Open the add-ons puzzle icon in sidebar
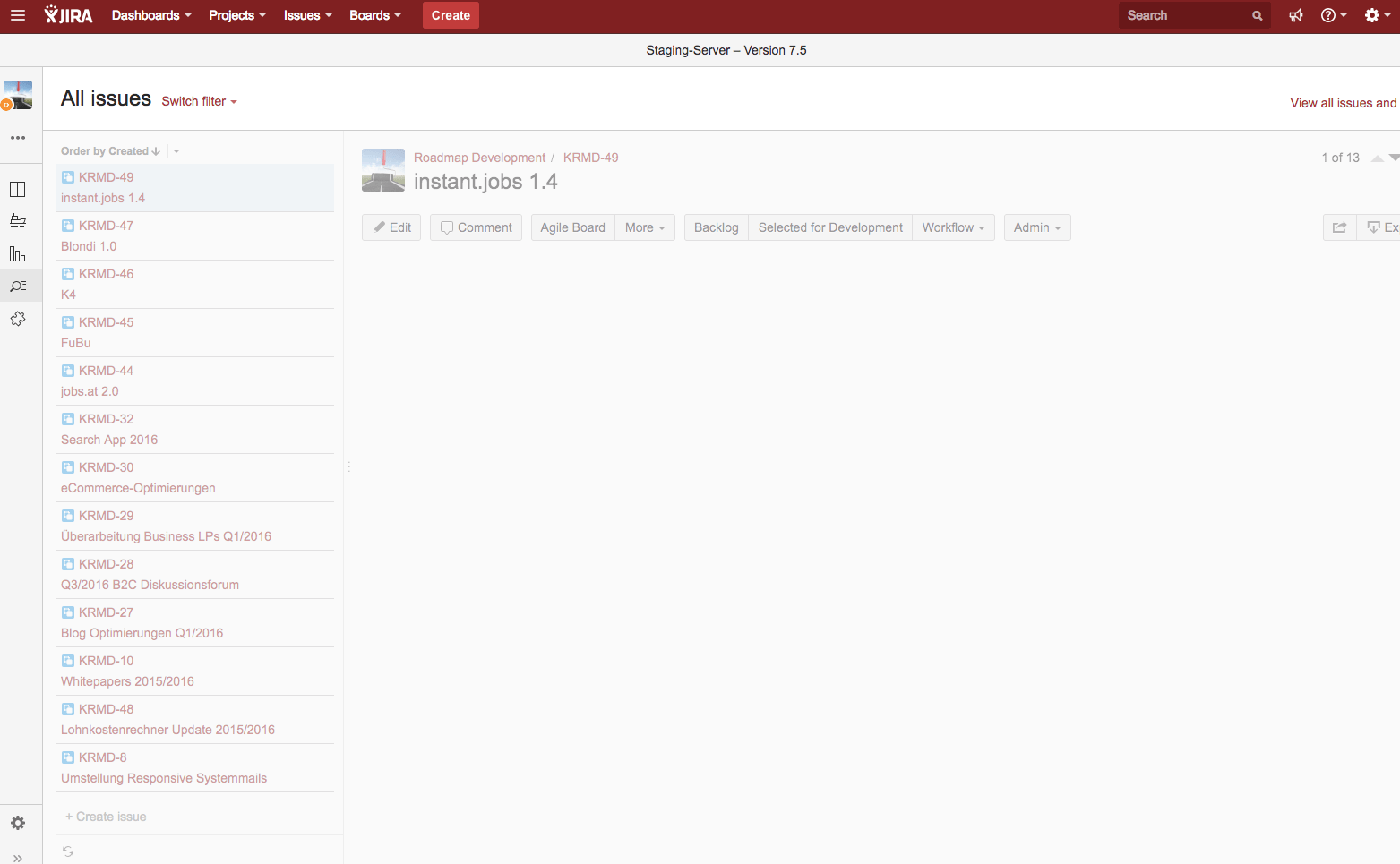Viewport: 1400px width, 864px height. pos(18,319)
